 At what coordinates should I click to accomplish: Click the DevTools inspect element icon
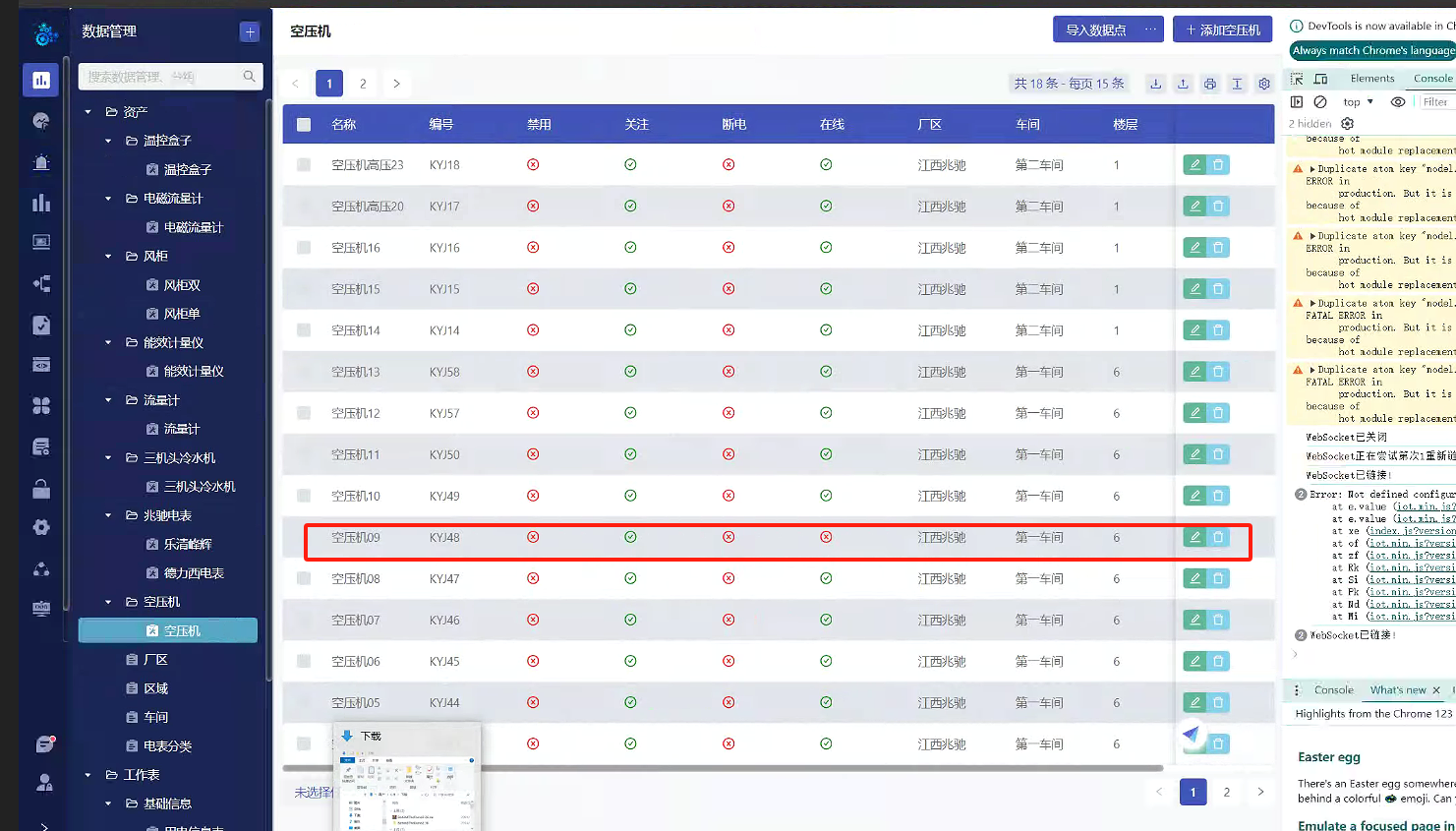[1297, 79]
